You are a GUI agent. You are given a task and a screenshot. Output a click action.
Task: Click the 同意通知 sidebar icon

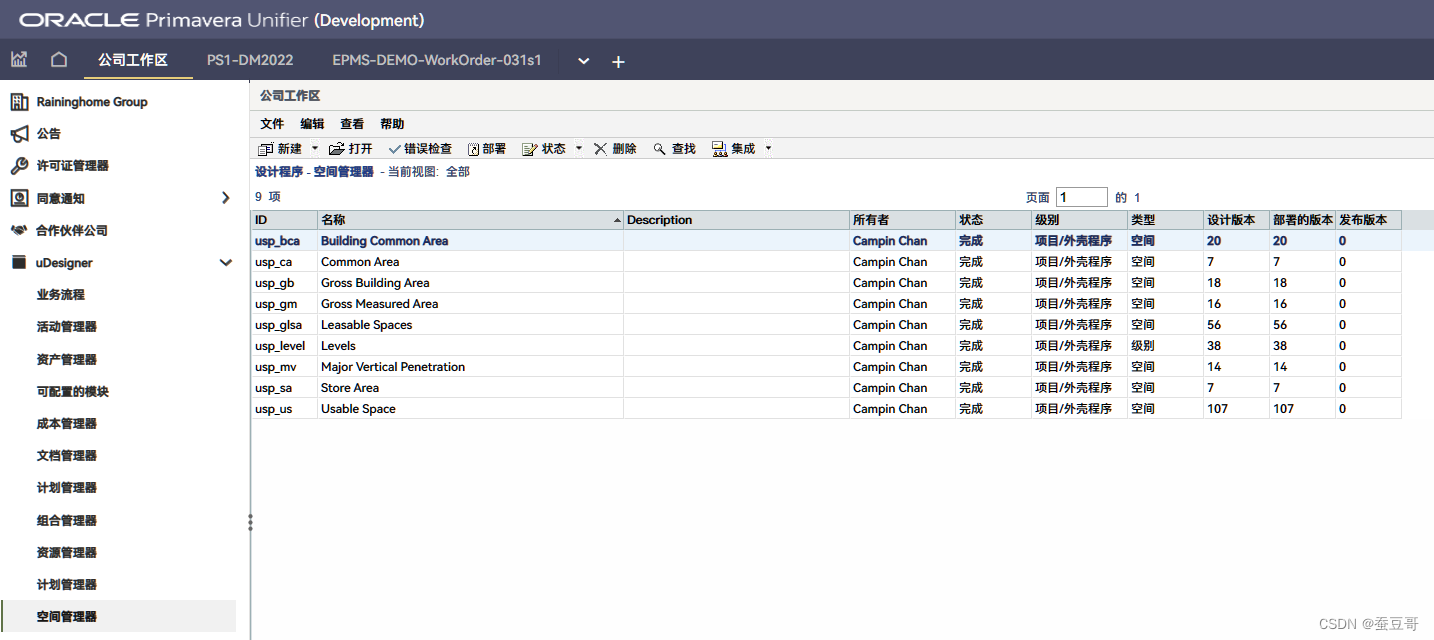19,198
